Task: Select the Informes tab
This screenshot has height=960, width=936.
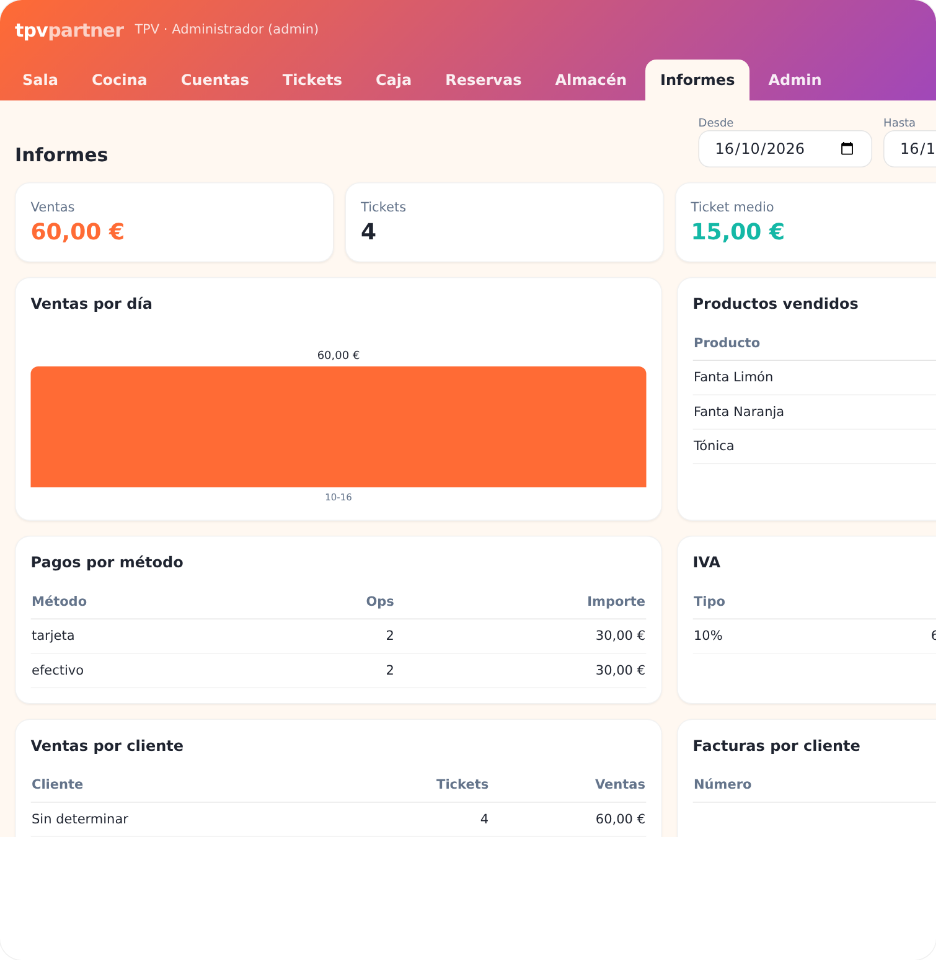Action: 697,80
